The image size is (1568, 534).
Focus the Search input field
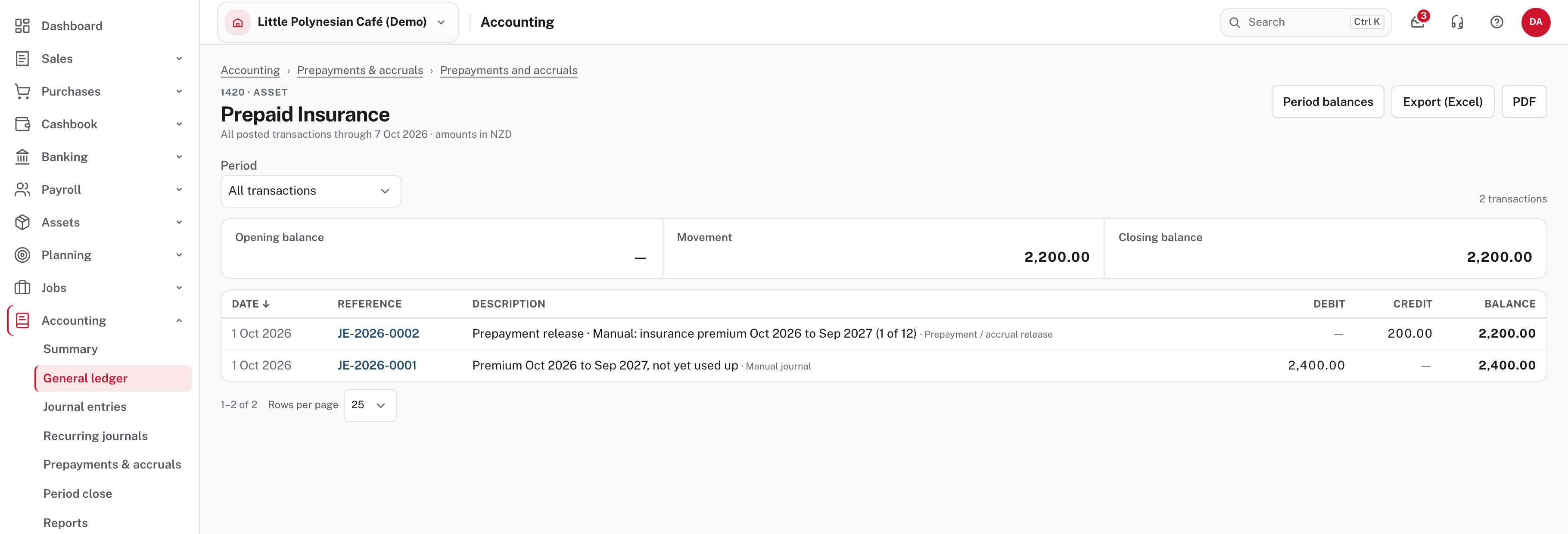point(1305,22)
